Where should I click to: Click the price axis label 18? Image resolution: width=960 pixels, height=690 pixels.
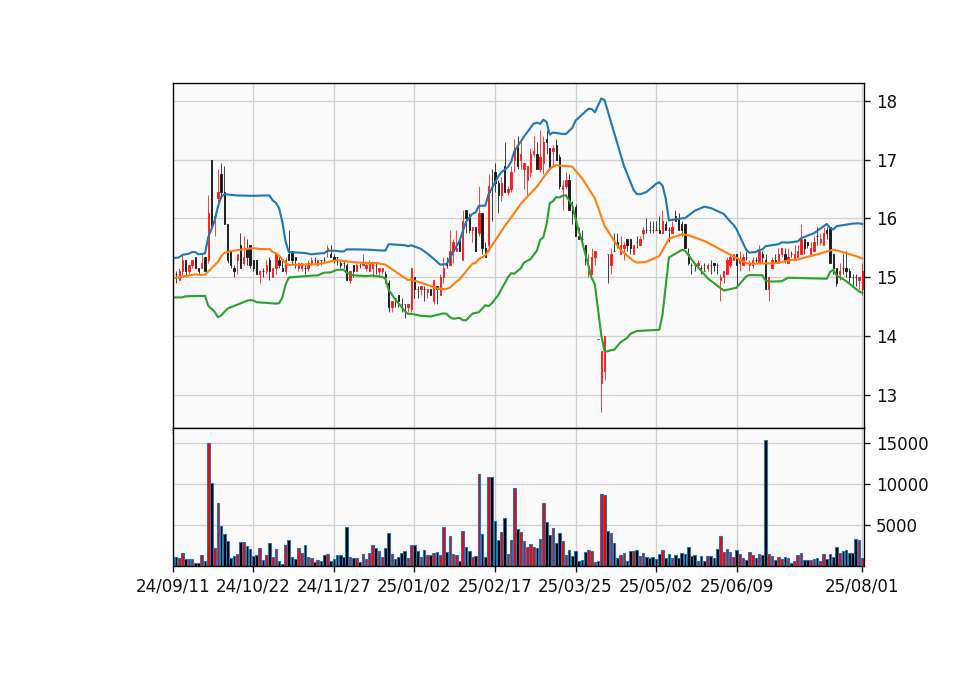[x=887, y=102]
